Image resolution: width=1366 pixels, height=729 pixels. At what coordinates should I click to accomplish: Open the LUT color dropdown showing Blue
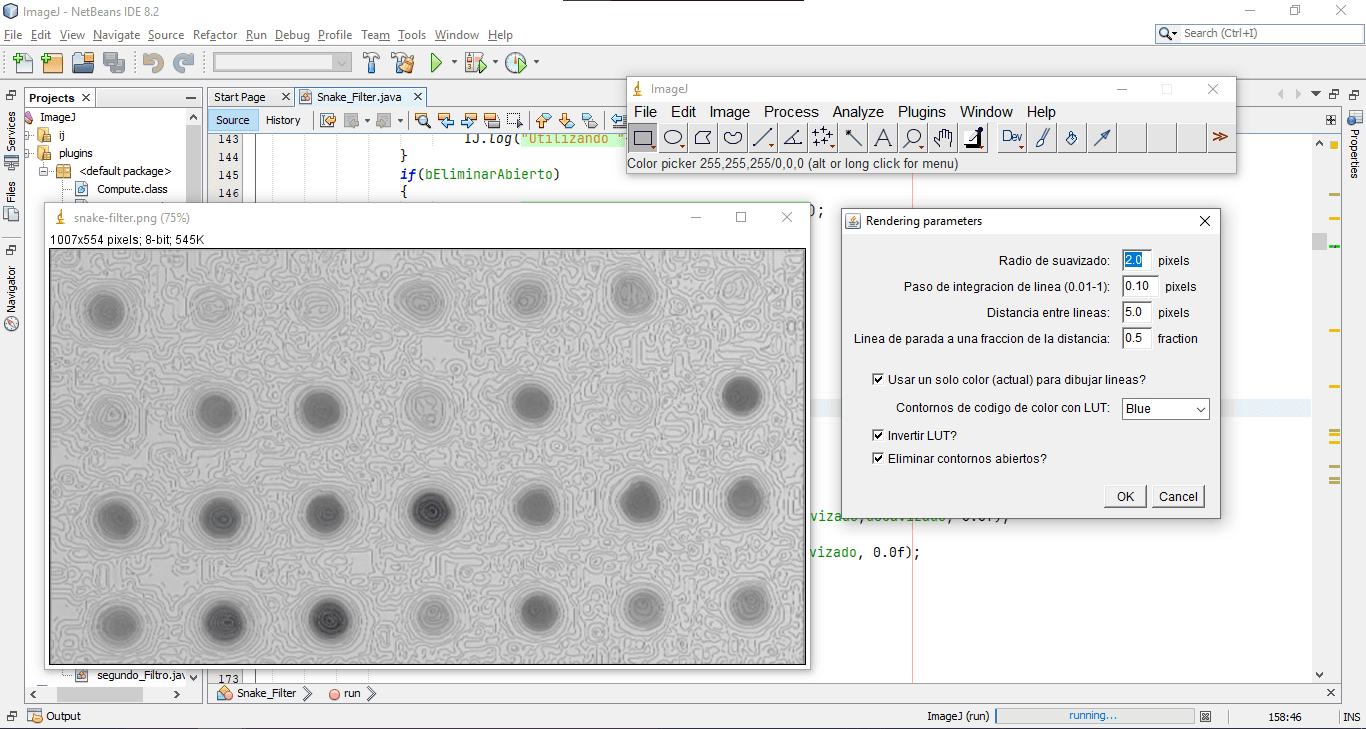(1165, 409)
